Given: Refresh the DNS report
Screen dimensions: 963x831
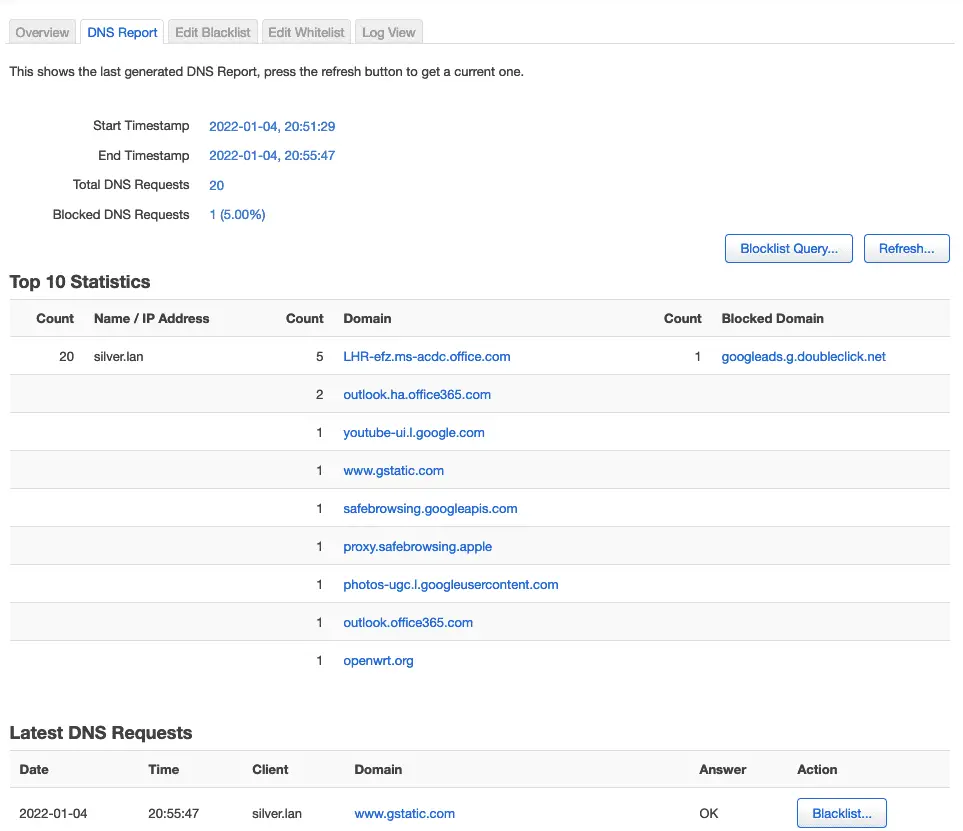Looking at the screenshot, I should pos(906,249).
